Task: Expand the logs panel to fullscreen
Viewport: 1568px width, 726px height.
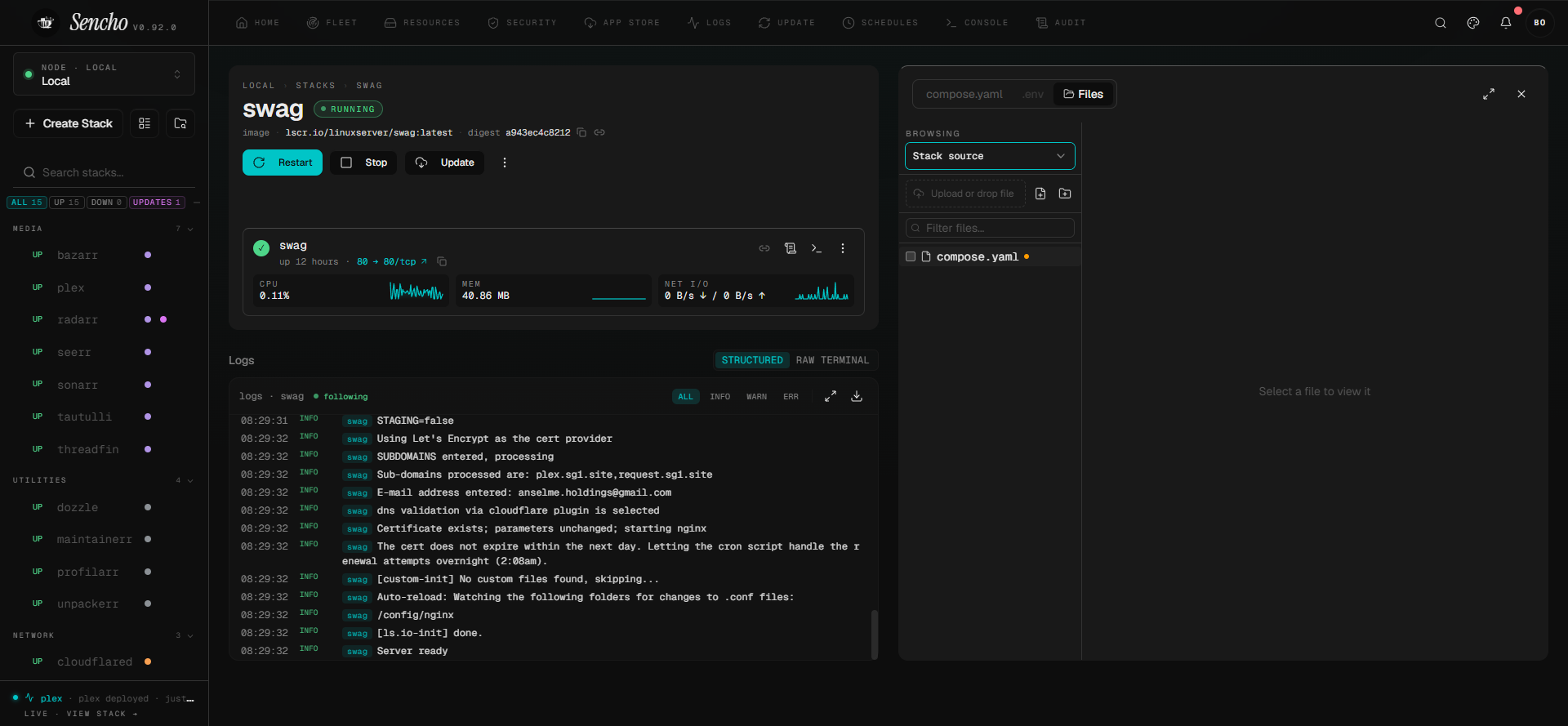Action: tap(831, 396)
